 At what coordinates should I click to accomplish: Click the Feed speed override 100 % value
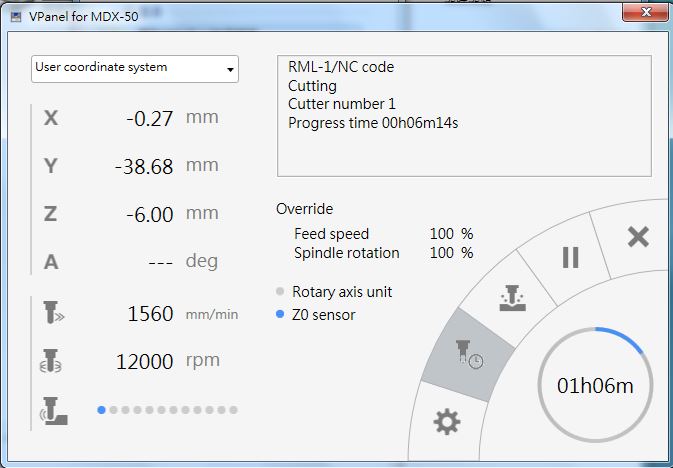click(451, 234)
